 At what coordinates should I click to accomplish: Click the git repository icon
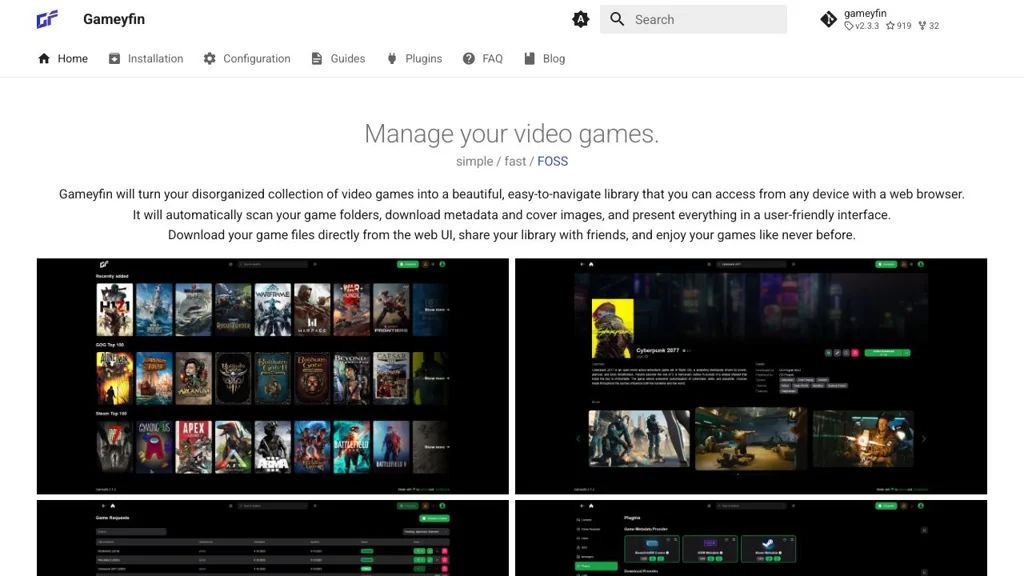tap(828, 19)
